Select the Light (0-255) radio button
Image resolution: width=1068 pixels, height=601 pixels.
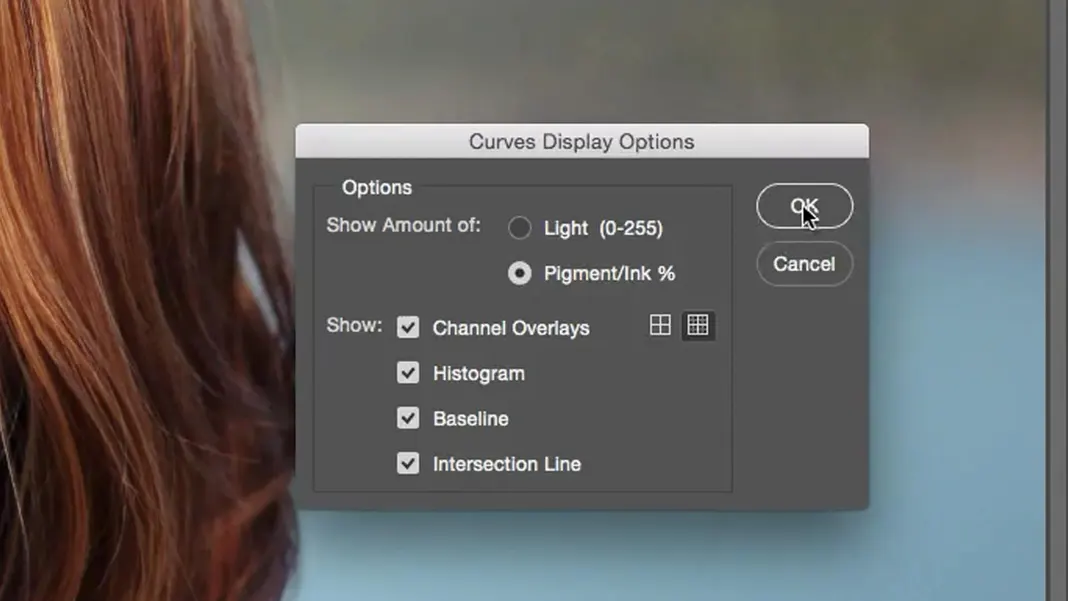pyautogui.click(x=520, y=228)
